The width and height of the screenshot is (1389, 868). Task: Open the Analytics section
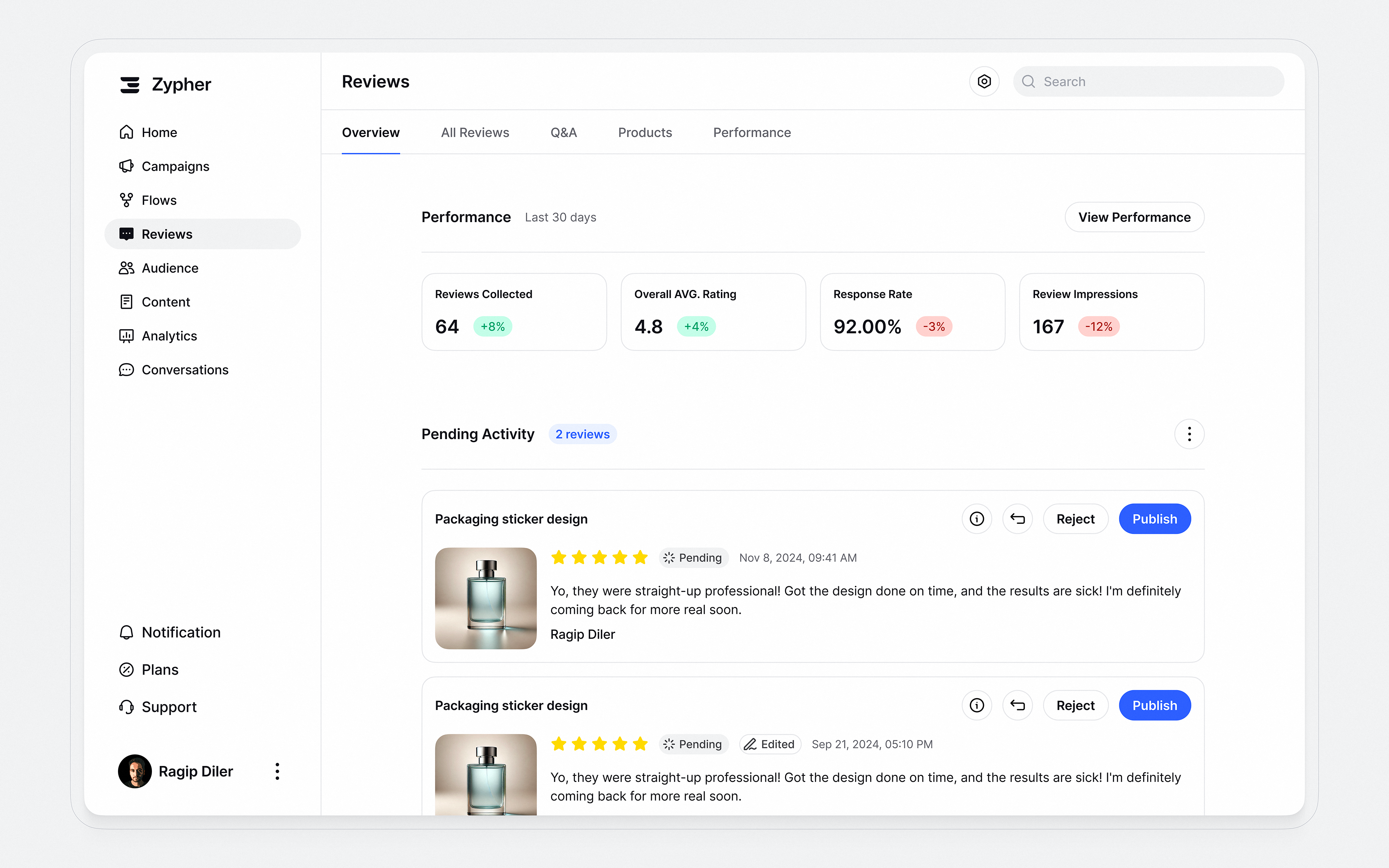coord(169,336)
